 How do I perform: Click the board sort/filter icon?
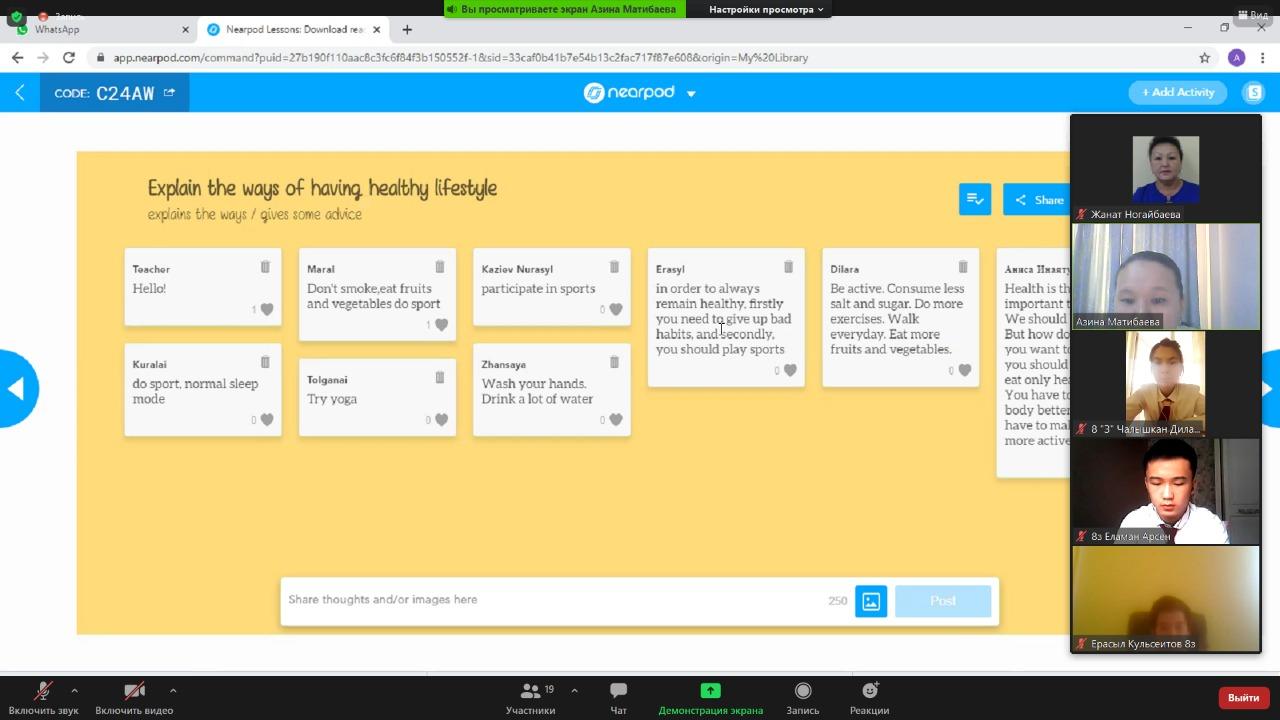pos(974,199)
